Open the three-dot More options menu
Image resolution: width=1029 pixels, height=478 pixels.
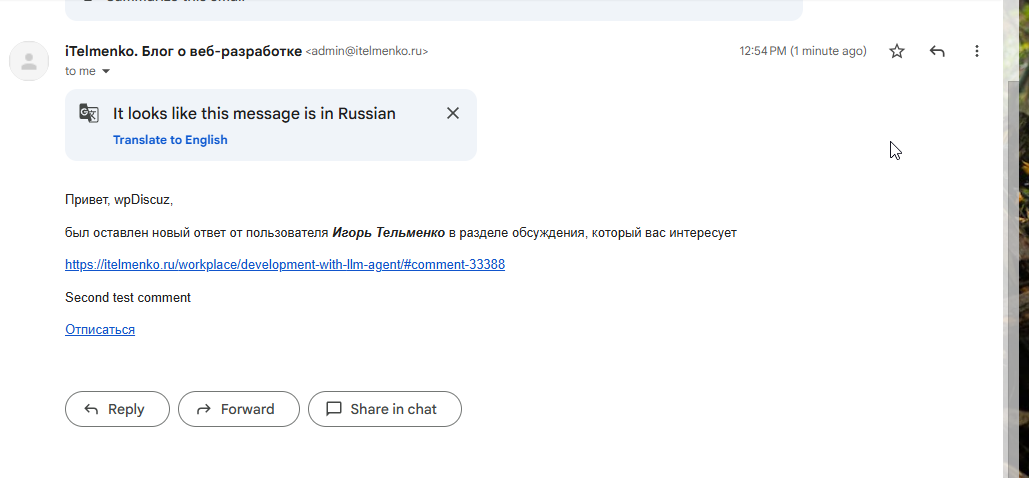[x=977, y=51]
